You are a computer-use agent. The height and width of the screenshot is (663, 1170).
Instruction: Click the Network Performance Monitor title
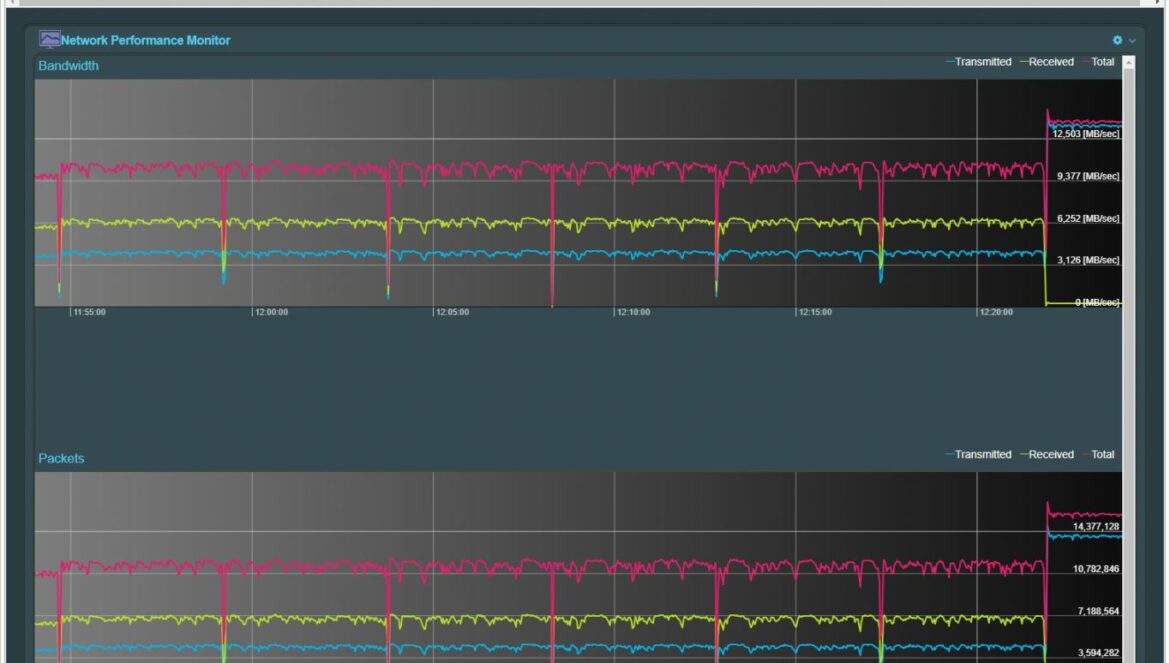point(146,40)
